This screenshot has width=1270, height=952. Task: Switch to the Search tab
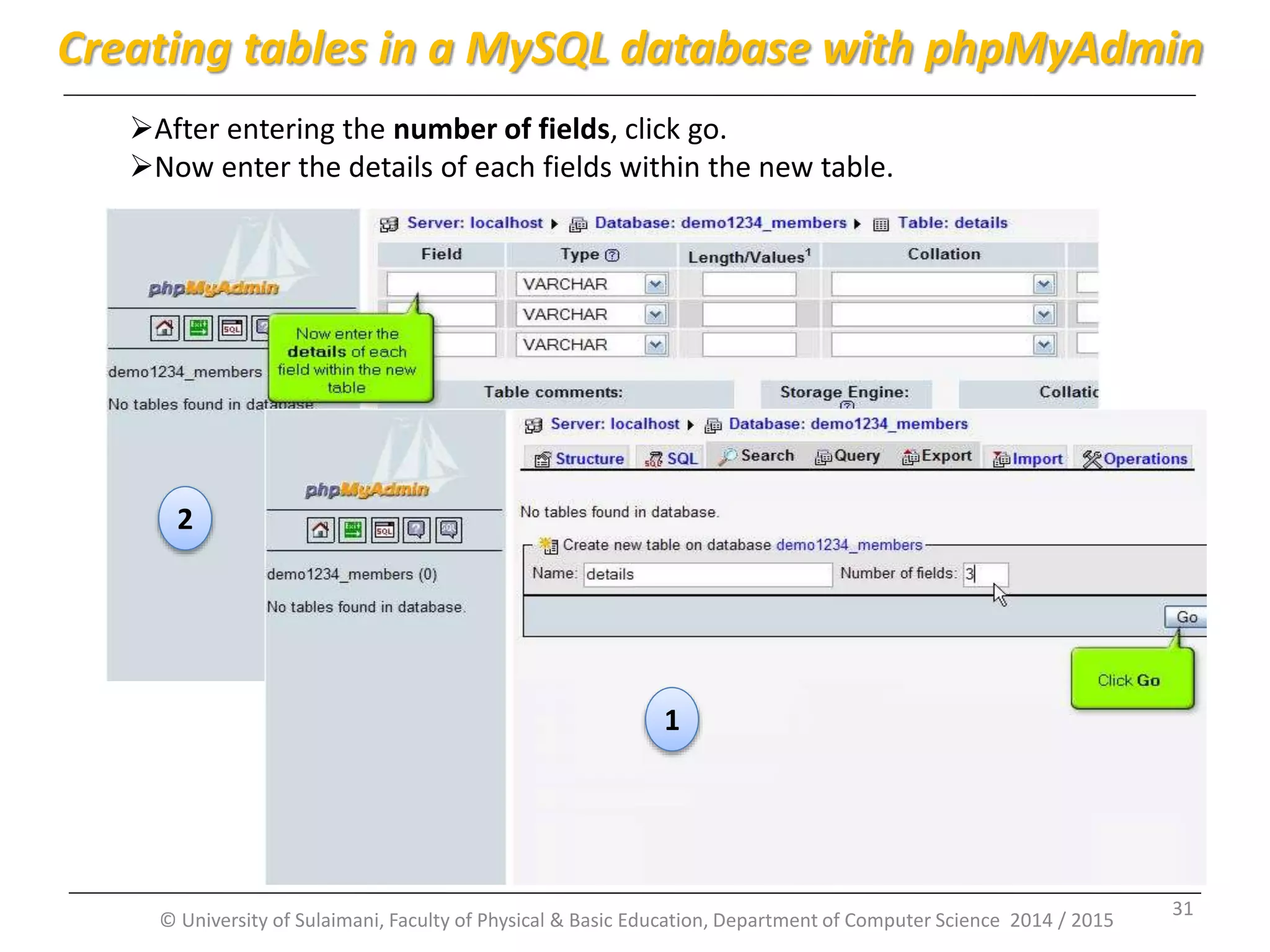(757, 456)
